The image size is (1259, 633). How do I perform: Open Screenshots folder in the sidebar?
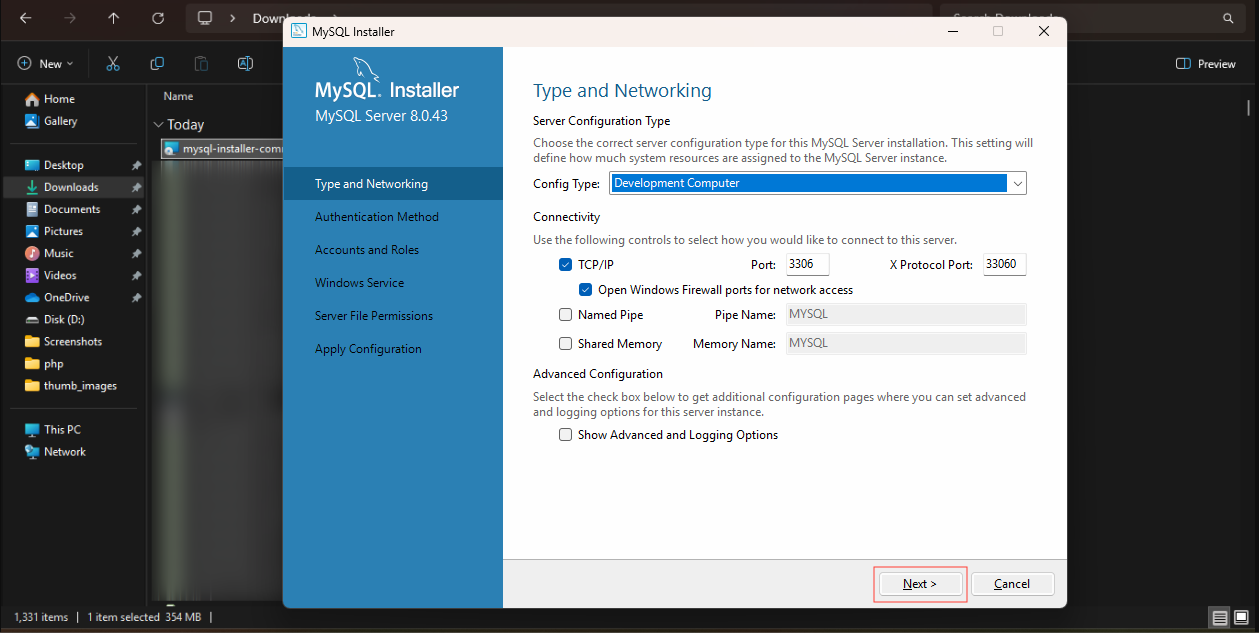(x=75, y=341)
